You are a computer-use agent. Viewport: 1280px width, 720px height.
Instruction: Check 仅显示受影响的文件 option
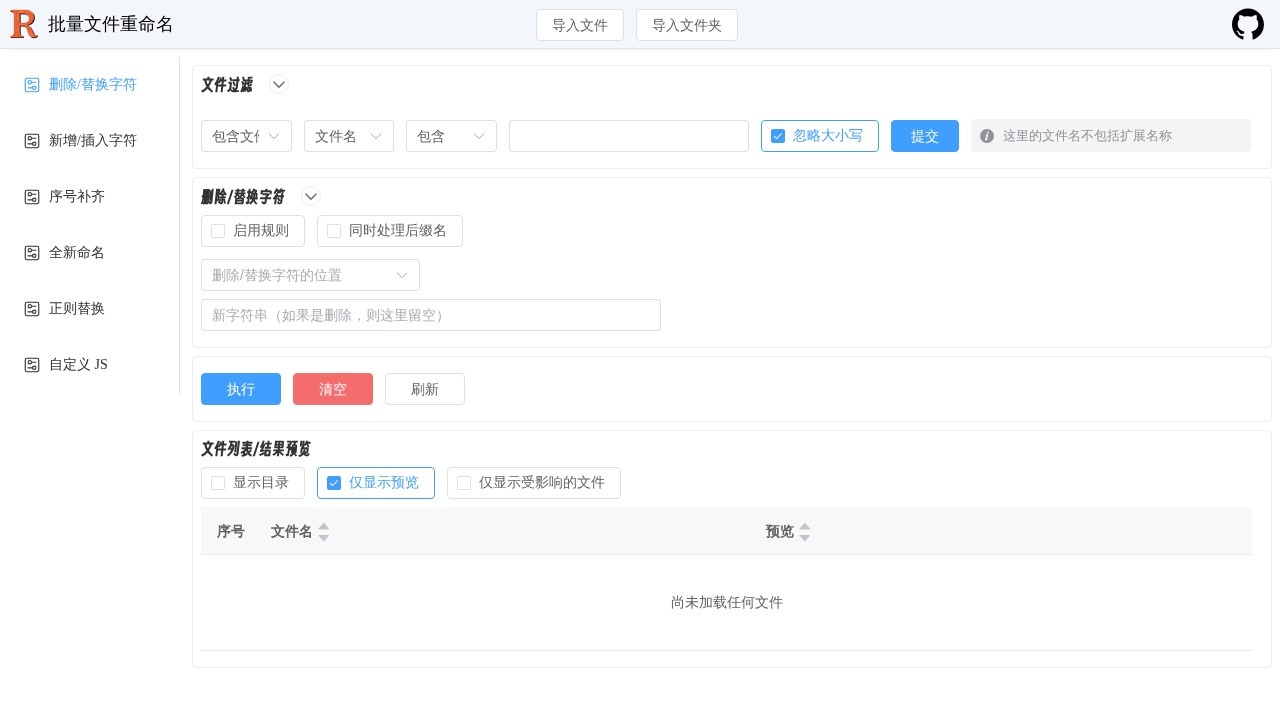pyautogui.click(x=464, y=483)
